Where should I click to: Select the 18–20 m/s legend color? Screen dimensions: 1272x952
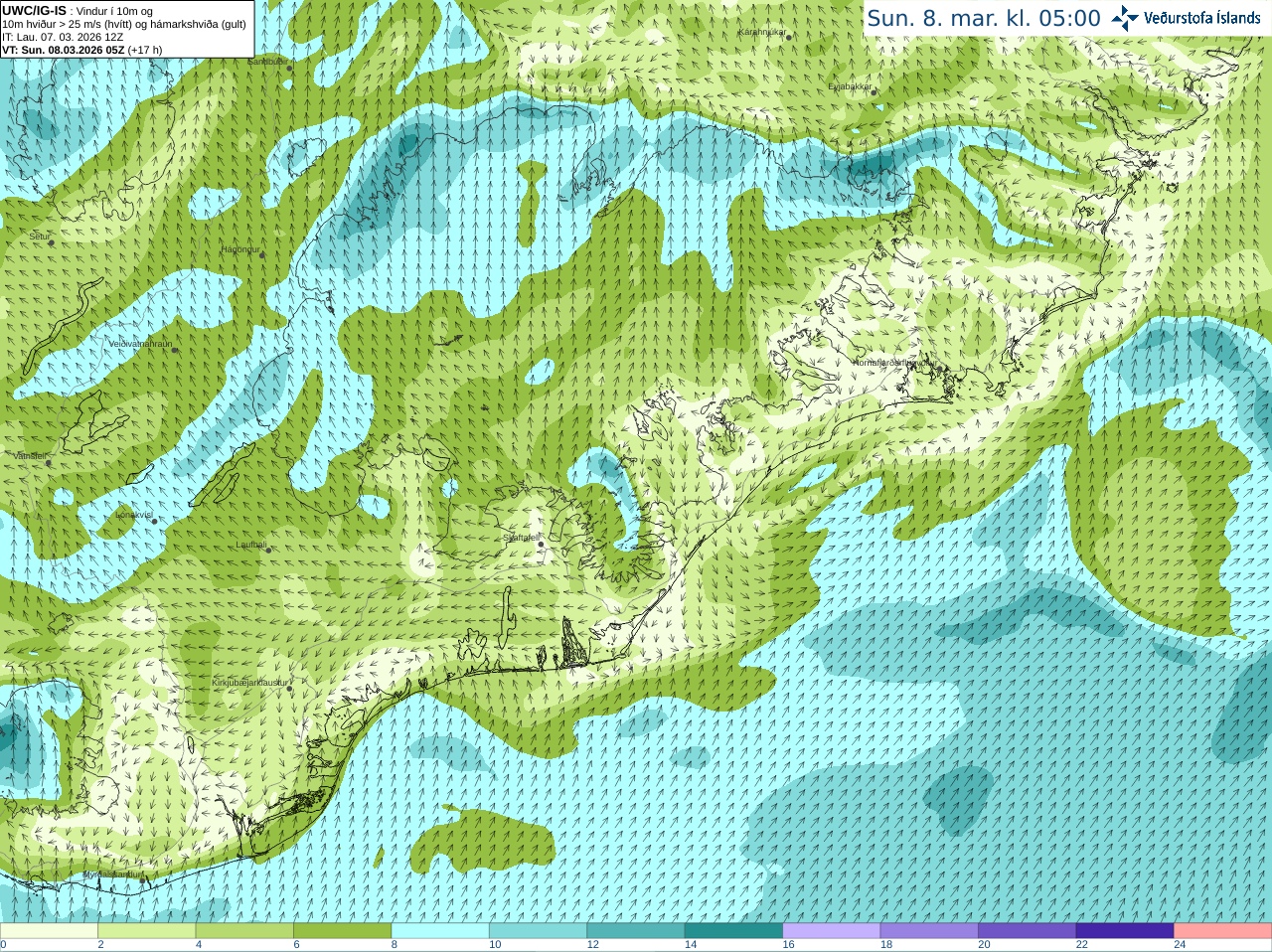point(929,930)
